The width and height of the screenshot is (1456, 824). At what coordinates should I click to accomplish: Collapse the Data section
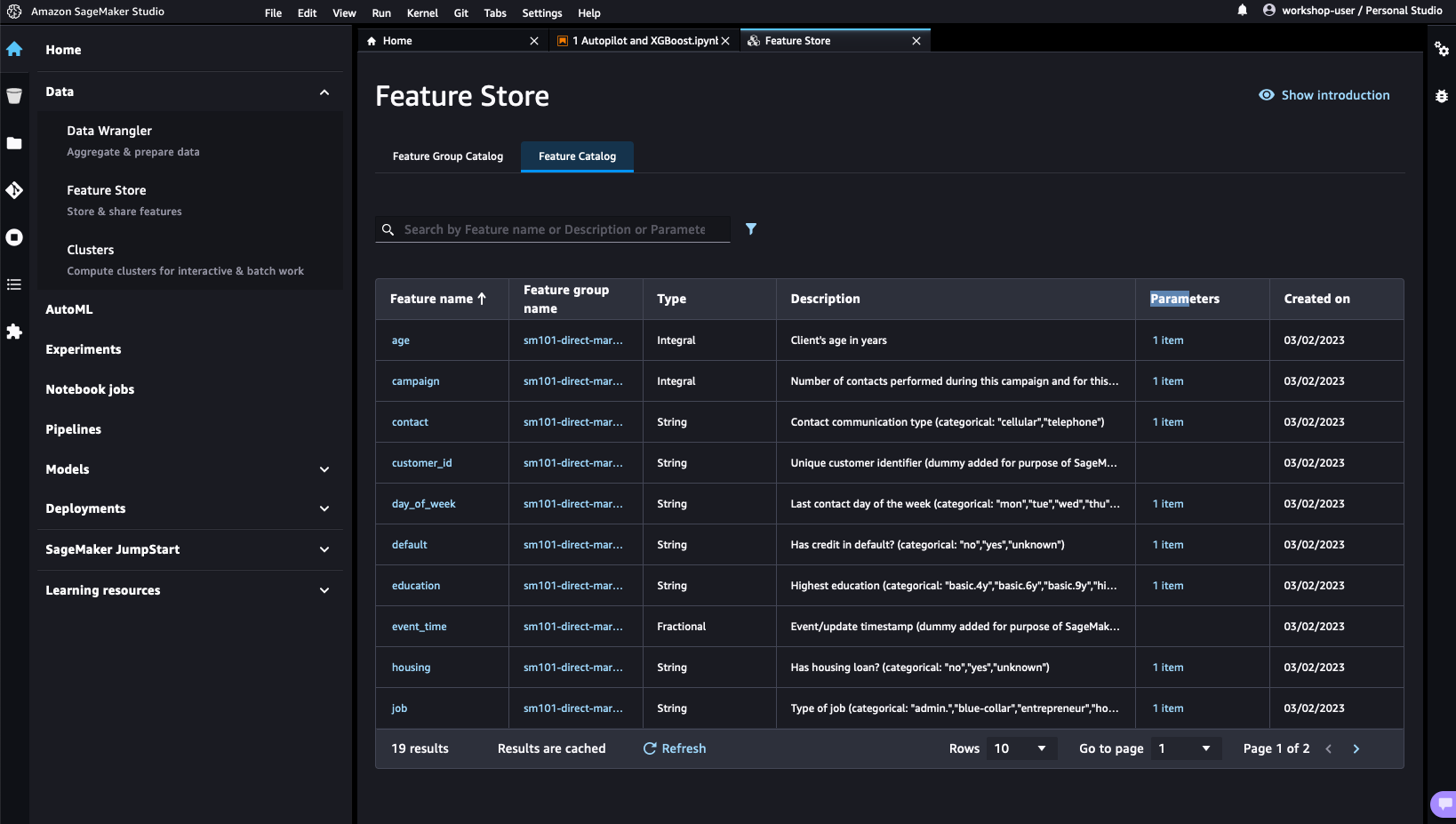click(324, 92)
